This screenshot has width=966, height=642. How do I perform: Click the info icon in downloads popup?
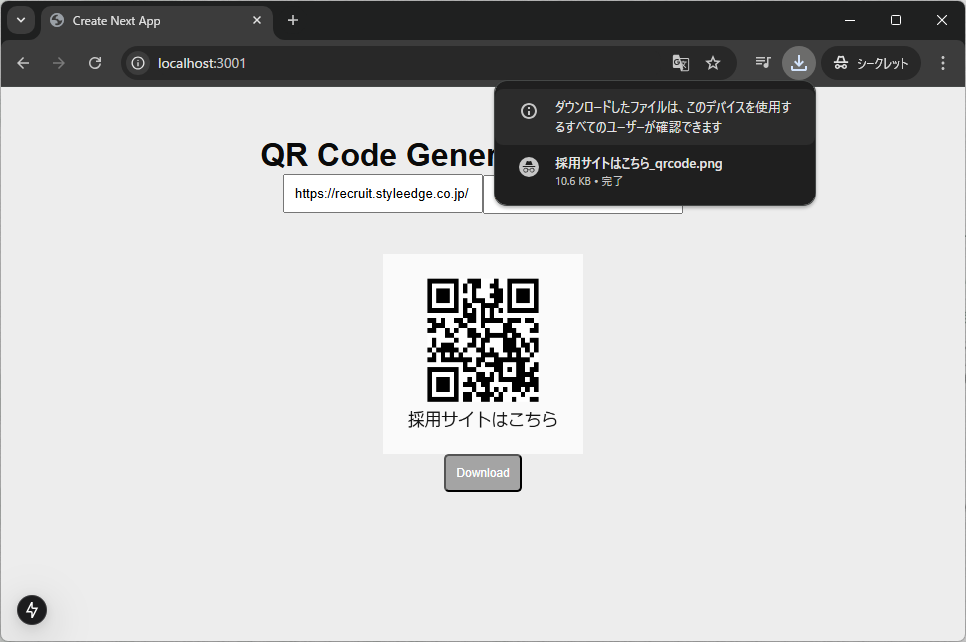click(x=529, y=111)
